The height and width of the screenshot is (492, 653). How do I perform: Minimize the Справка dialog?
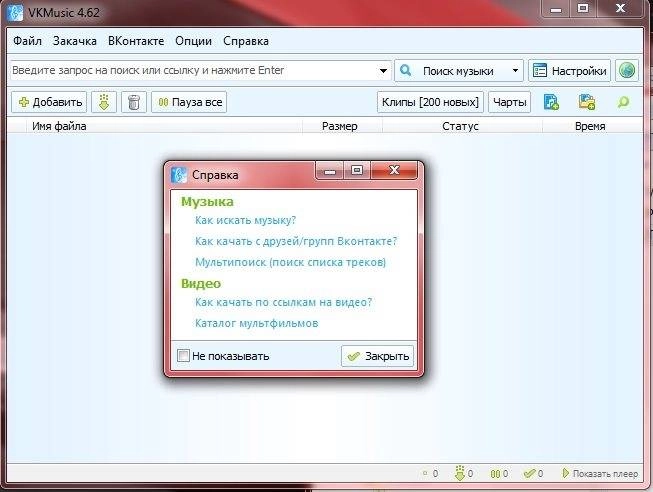tap(330, 171)
